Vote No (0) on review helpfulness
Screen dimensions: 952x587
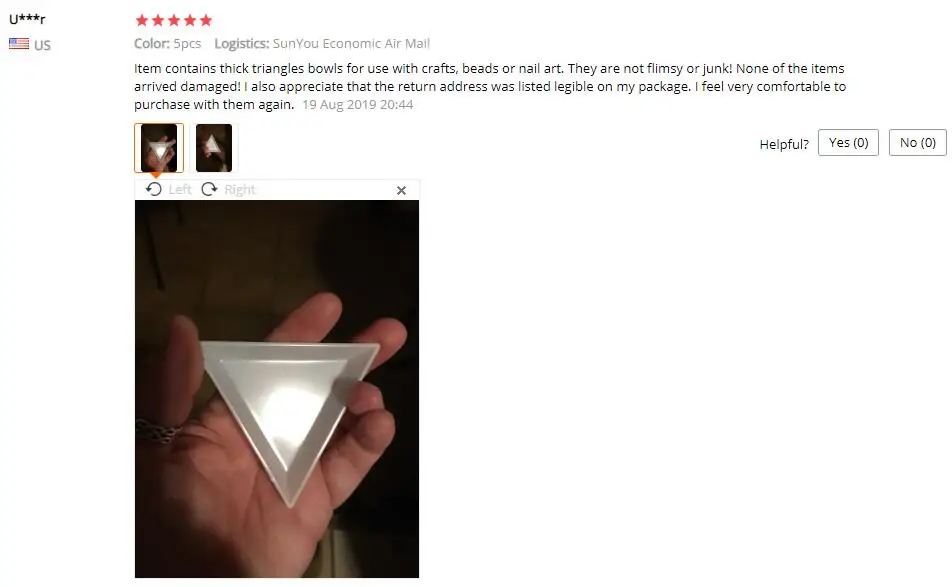[x=917, y=143]
